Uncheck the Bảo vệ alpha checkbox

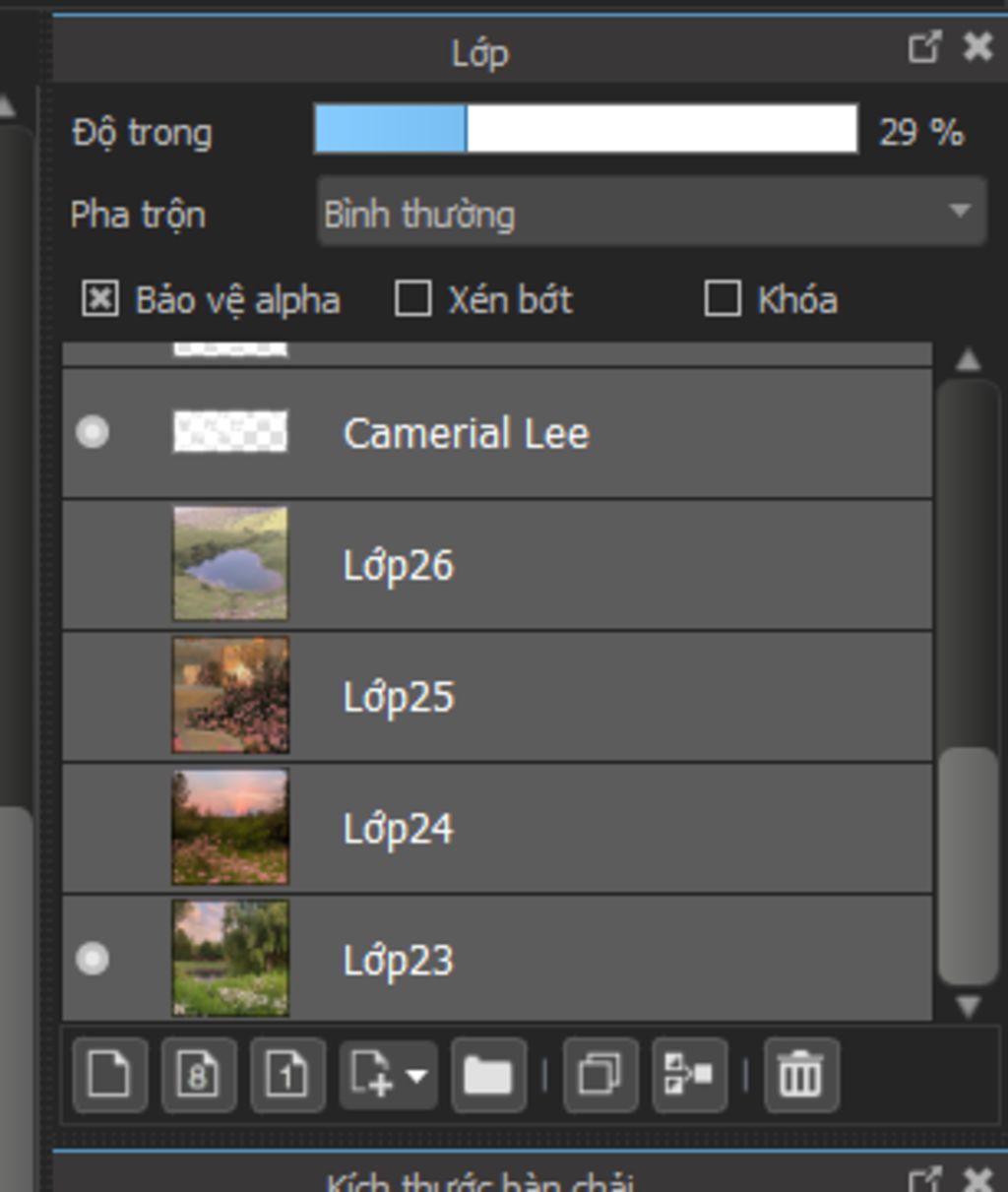point(100,299)
